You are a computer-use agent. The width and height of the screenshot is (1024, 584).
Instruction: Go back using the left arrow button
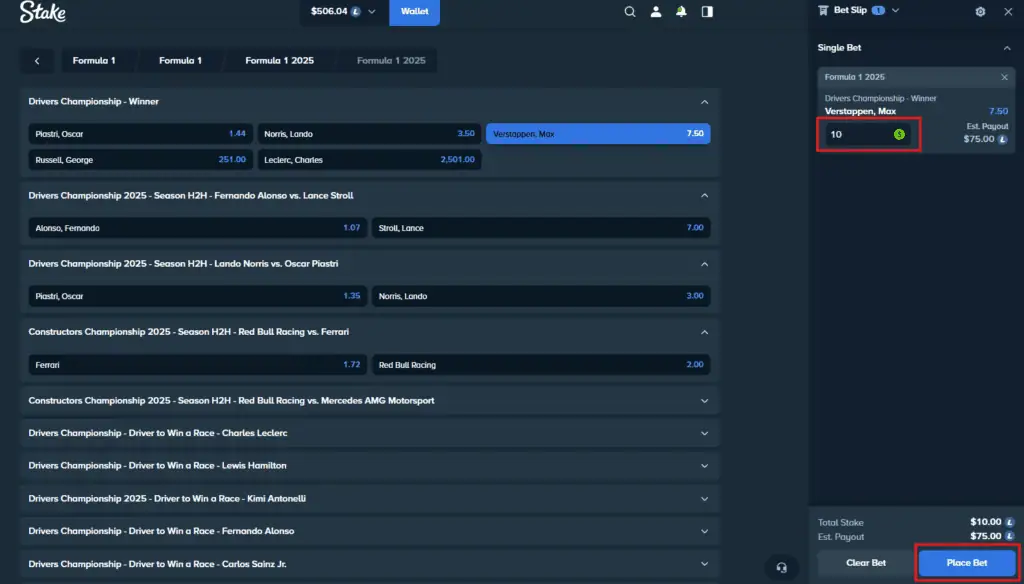pos(37,61)
